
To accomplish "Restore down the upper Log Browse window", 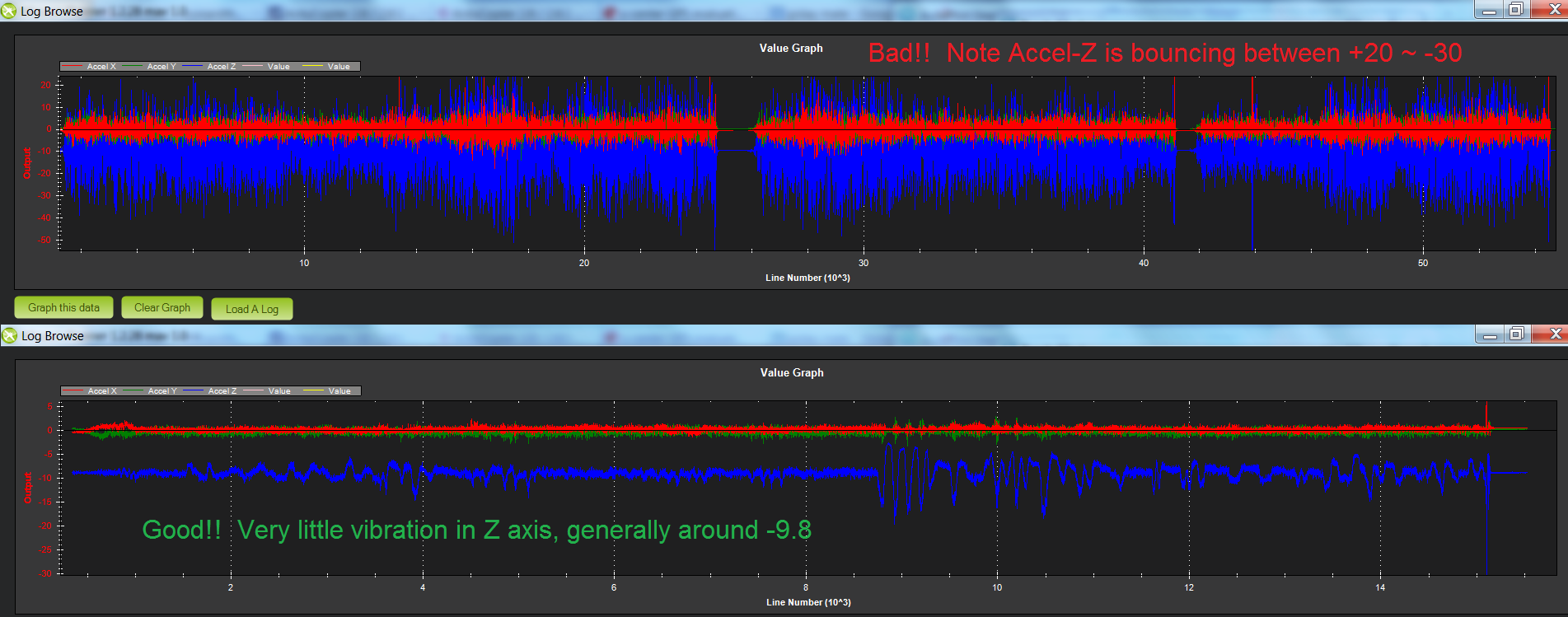I will tap(1516, 9).
